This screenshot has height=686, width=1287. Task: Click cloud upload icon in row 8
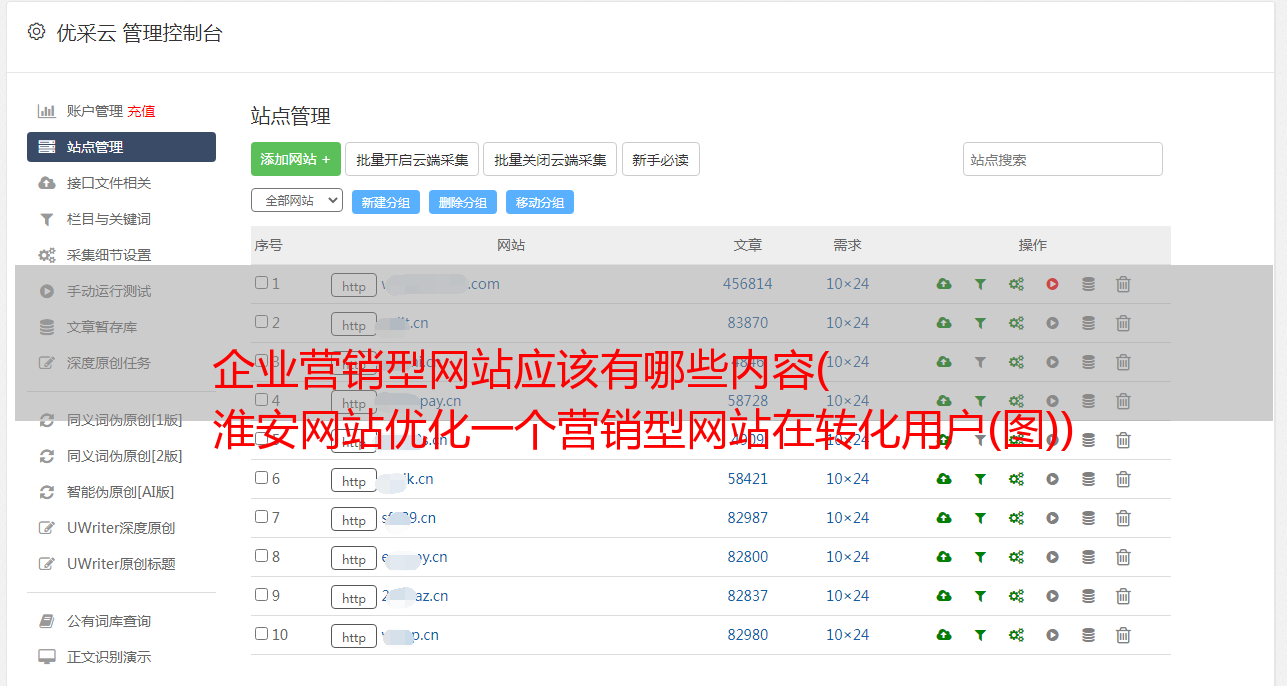pyautogui.click(x=944, y=557)
